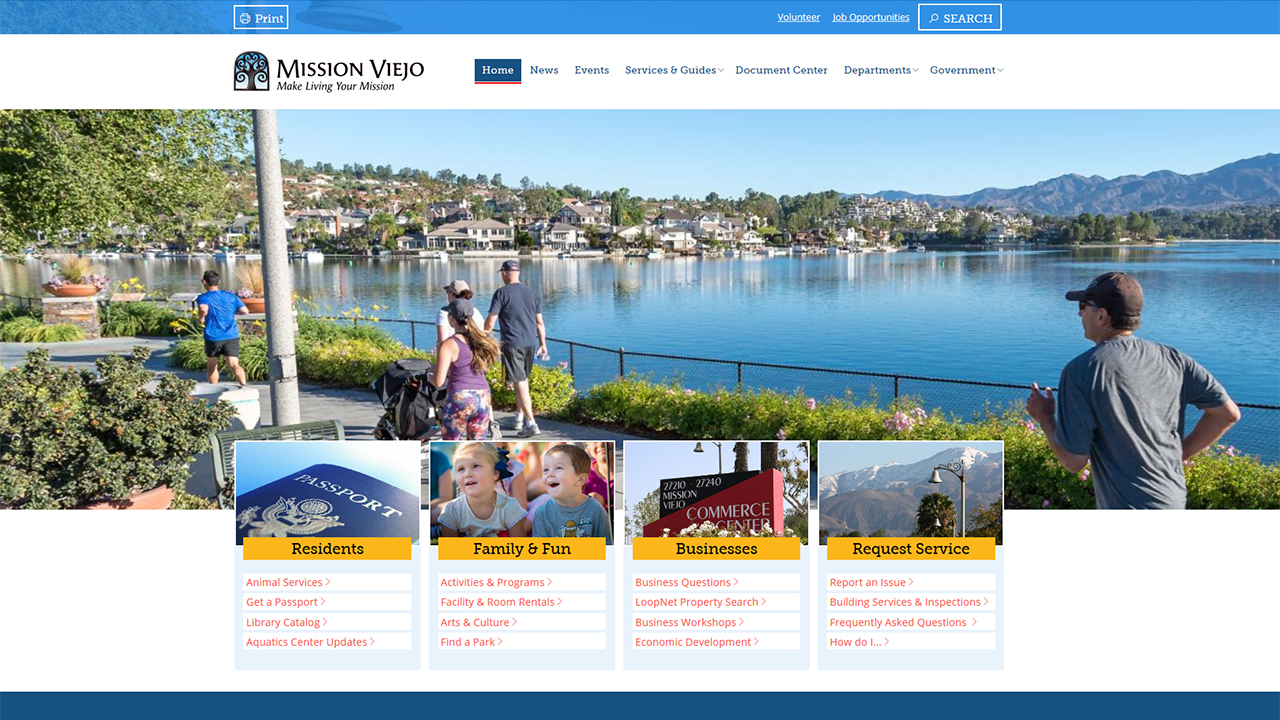1280x720 pixels.
Task: Select the Document Center menu item
Action: [781, 70]
